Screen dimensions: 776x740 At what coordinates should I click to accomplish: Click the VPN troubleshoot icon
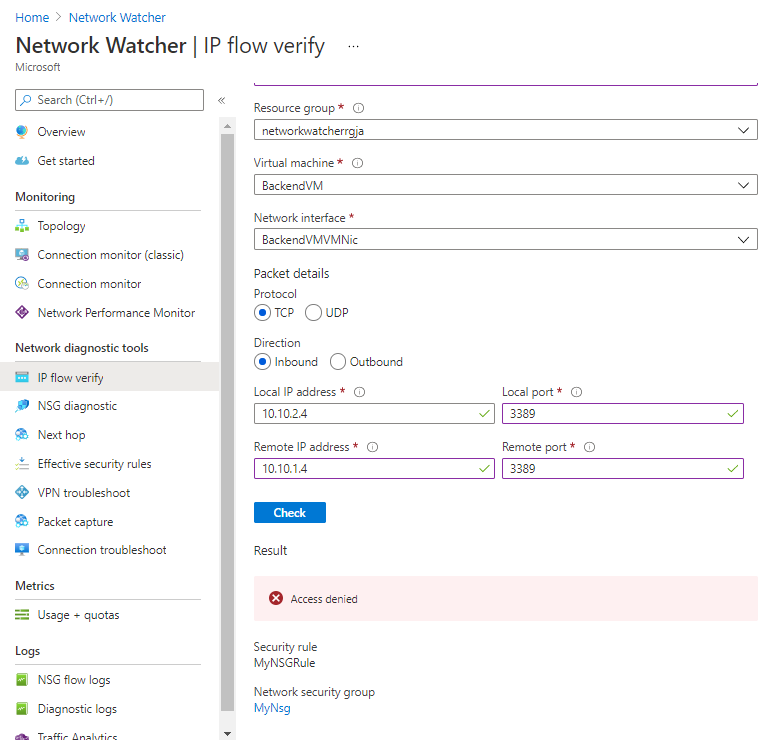point(22,493)
